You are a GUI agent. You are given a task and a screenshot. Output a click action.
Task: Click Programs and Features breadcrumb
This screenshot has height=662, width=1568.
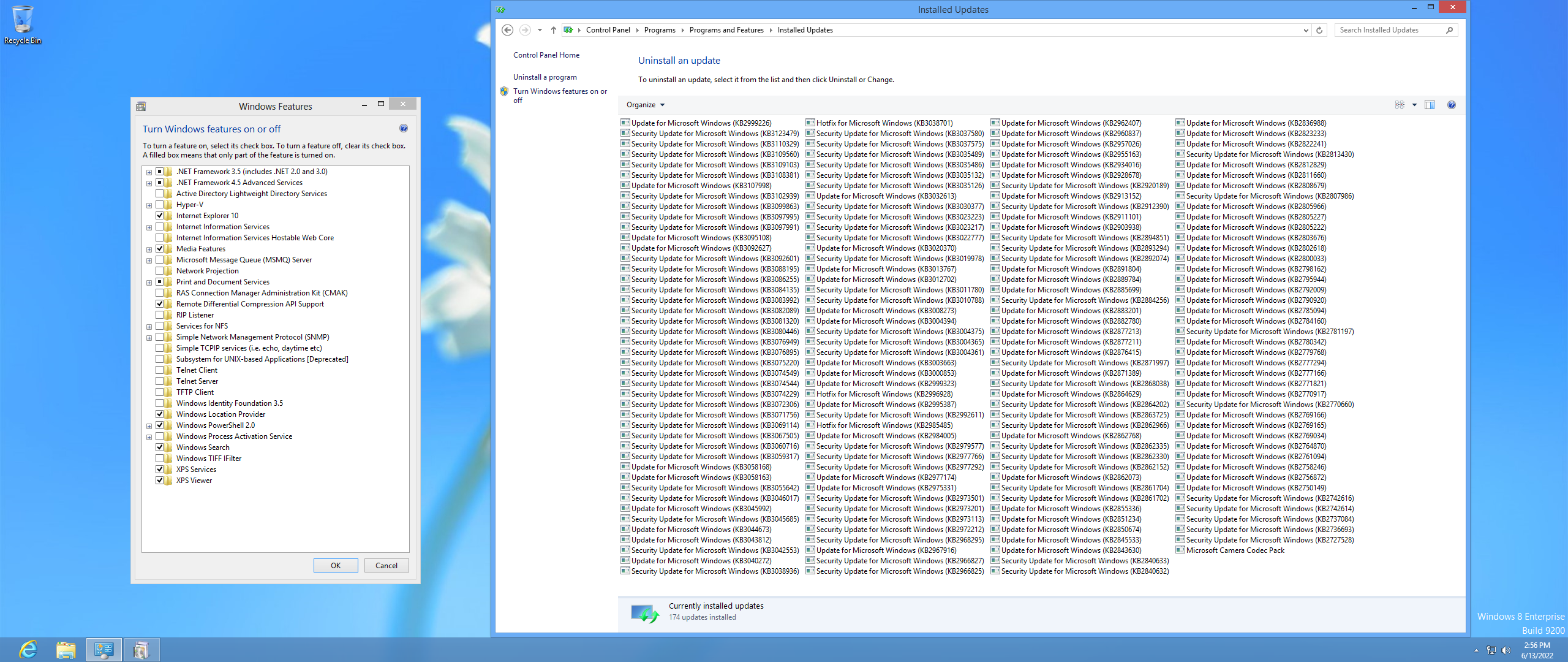pos(726,30)
